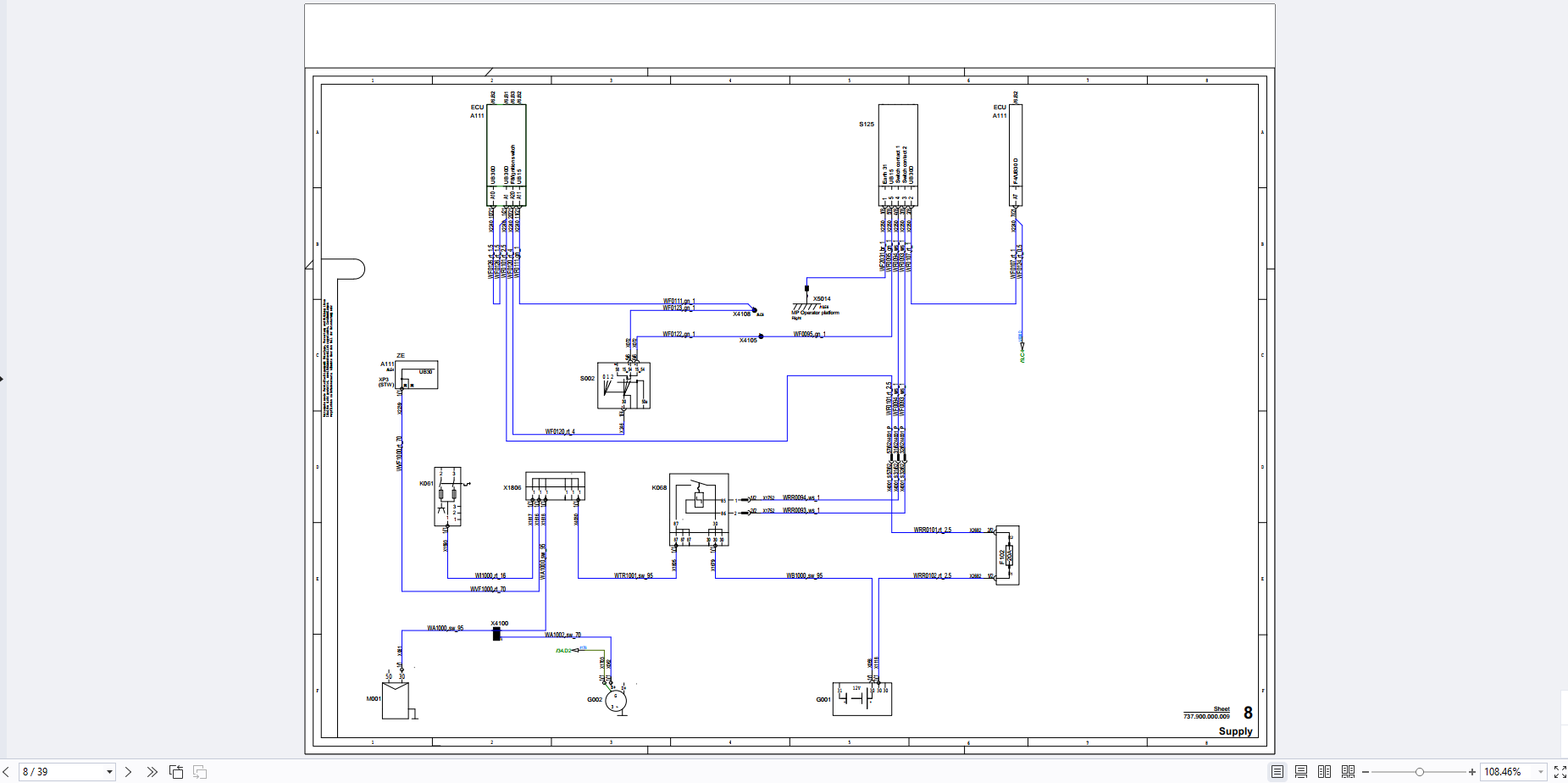Click wire label WF0122_gn_1

pos(679,335)
